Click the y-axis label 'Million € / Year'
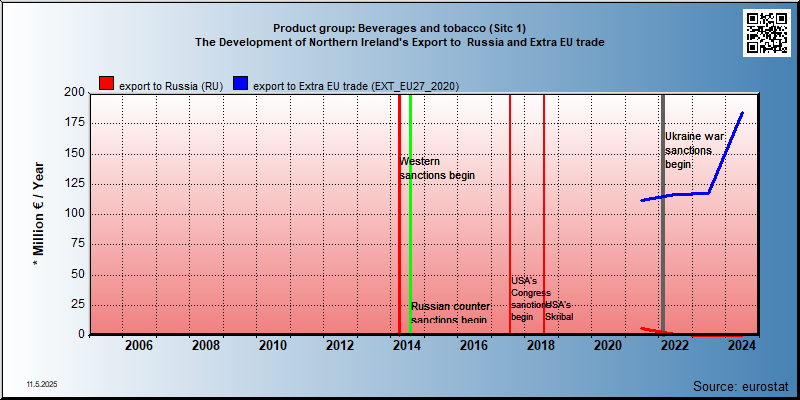 [39, 214]
